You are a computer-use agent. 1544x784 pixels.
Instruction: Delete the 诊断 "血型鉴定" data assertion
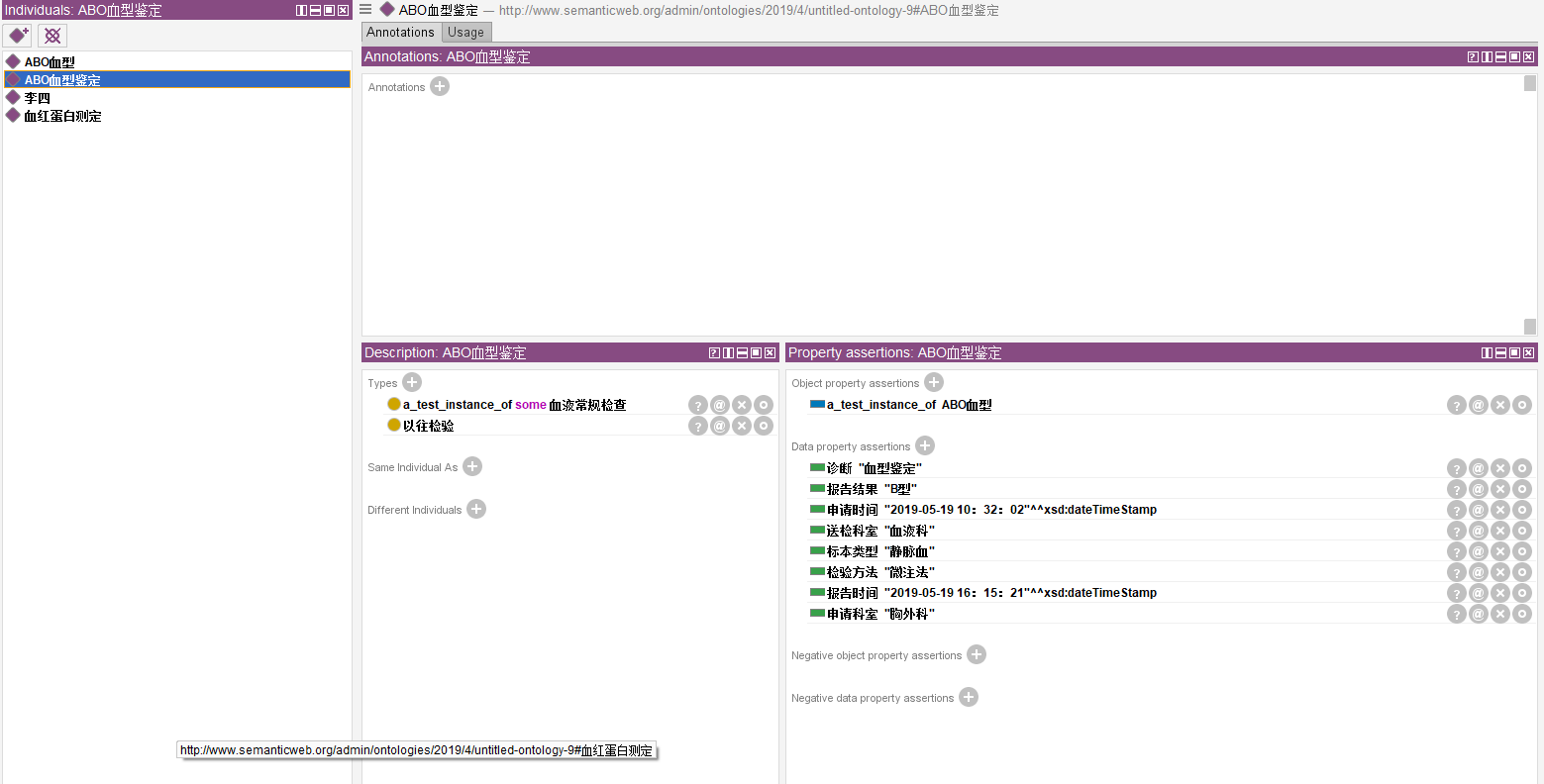(1500, 468)
